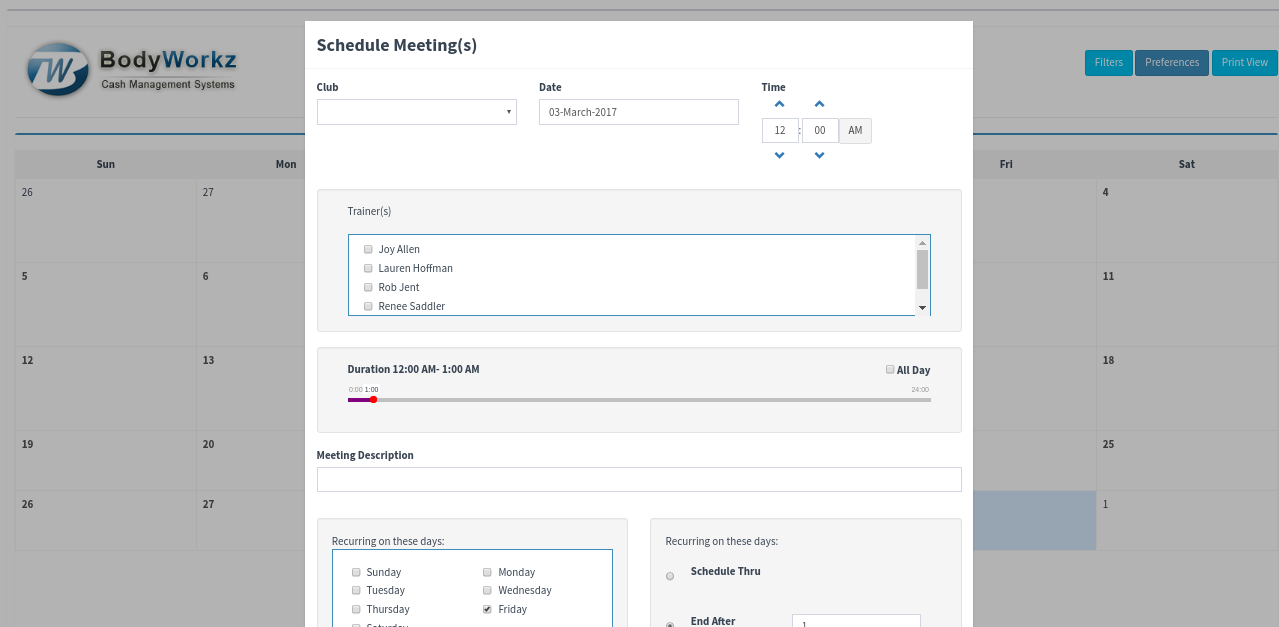Screen dimensions: 1279x627
Task: Increase the hour with the up chevron
Action: coord(780,104)
